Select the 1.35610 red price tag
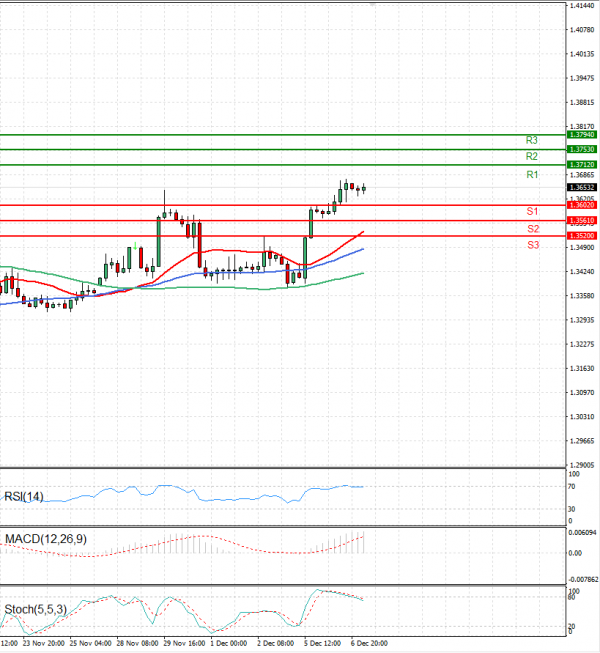This screenshot has width=600, height=653. pyautogui.click(x=582, y=220)
